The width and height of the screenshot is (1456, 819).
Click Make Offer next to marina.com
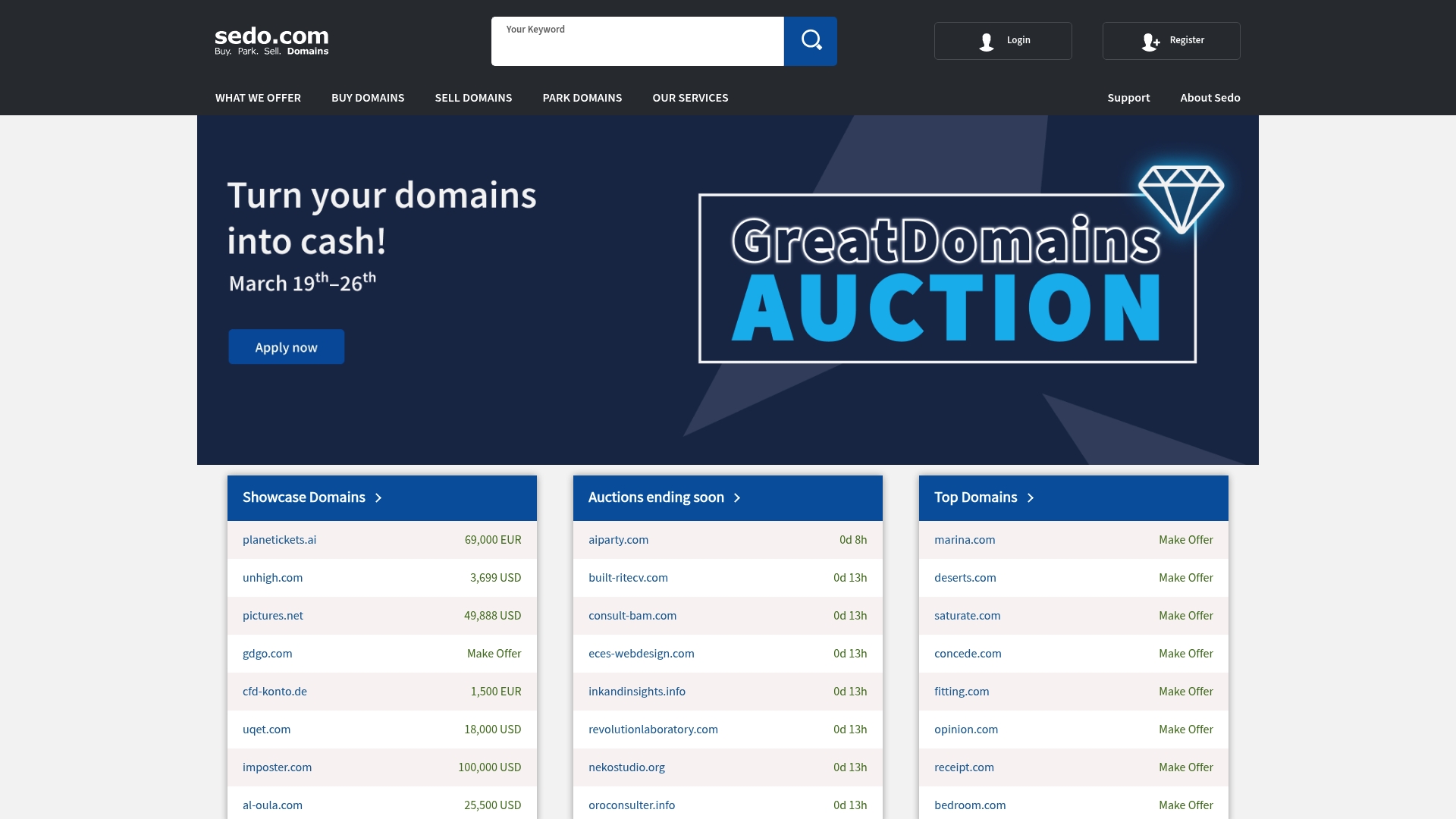pyautogui.click(x=1185, y=540)
